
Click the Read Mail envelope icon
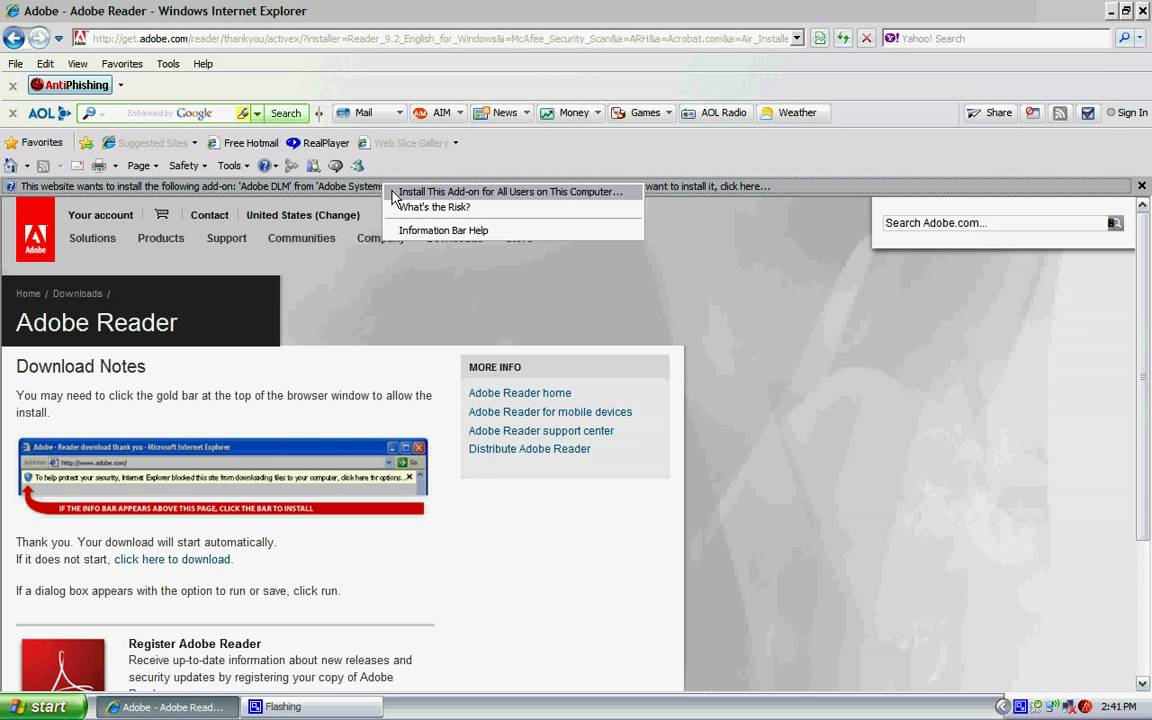pyautogui.click(x=77, y=166)
